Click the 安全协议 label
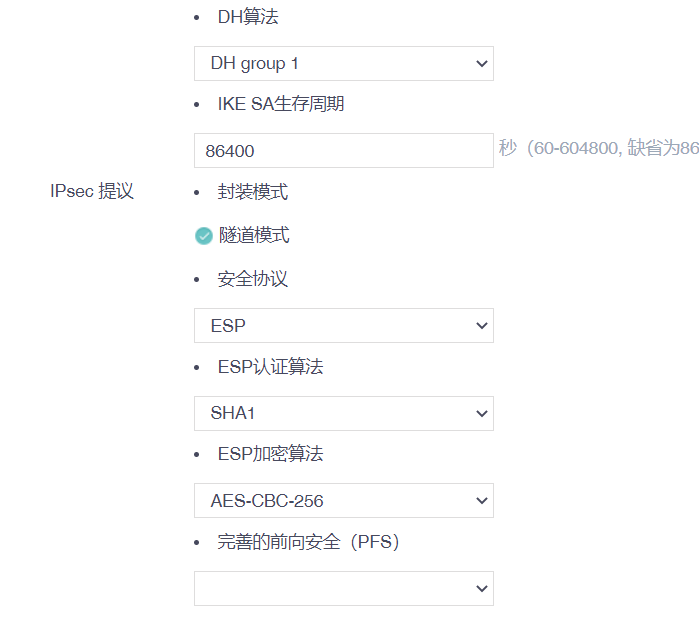Screen dimensions: 699x622 253,279
